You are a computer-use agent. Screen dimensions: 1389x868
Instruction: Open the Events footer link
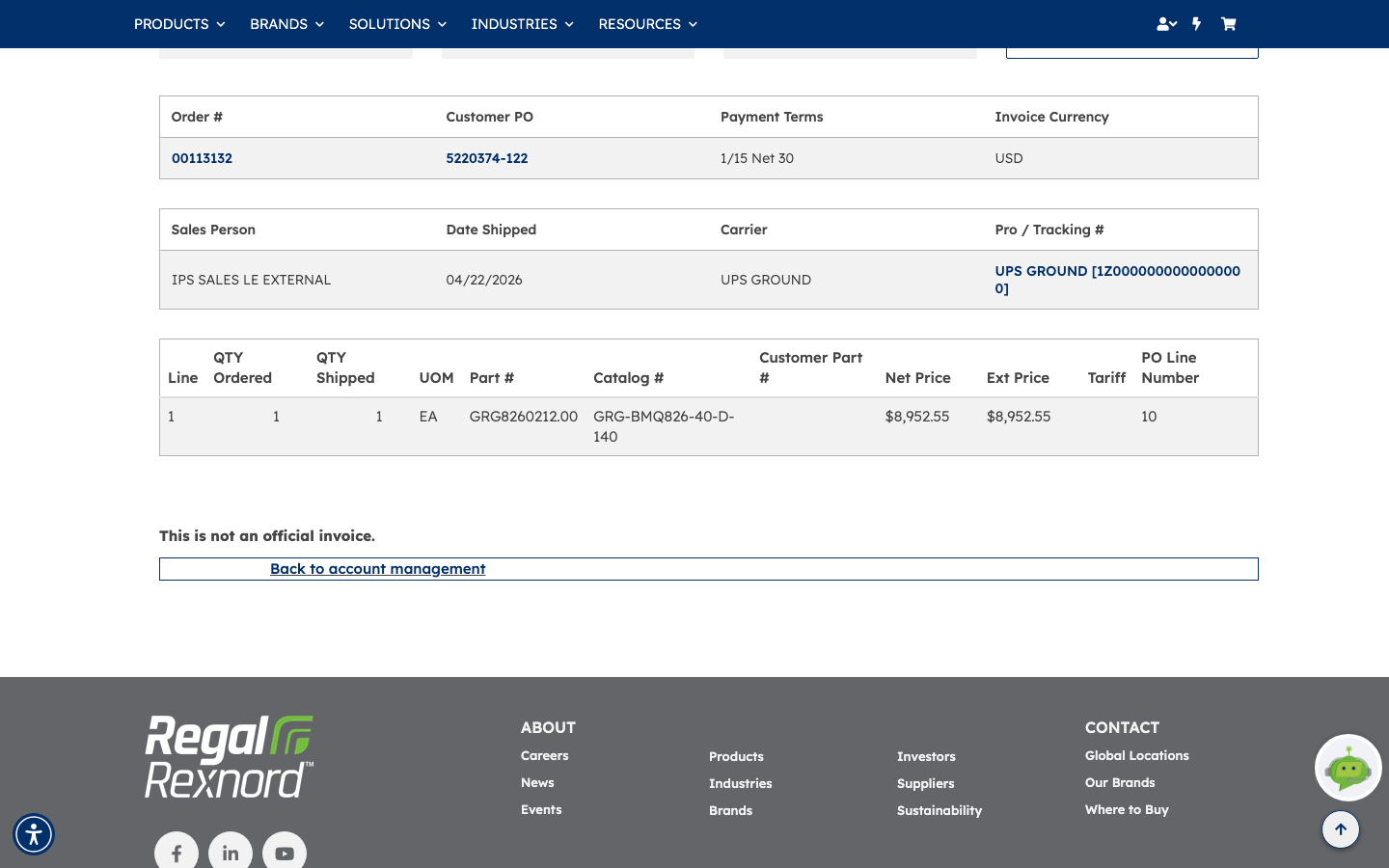[x=541, y=810]
